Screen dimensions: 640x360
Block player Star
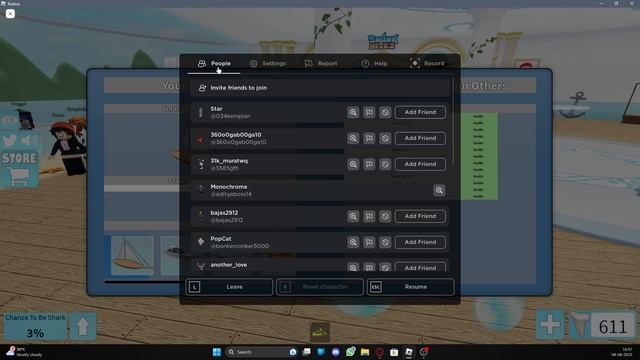385,112
